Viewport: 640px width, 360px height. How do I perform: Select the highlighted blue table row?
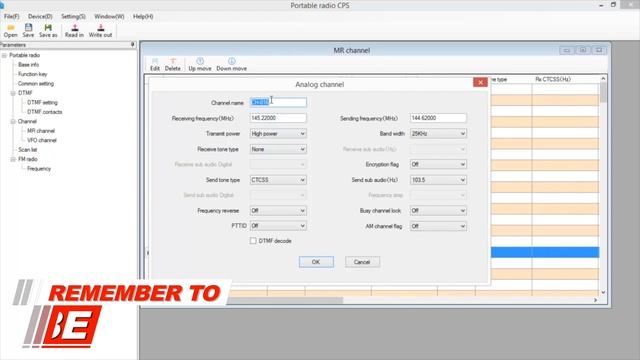click(x=545, y=252)
